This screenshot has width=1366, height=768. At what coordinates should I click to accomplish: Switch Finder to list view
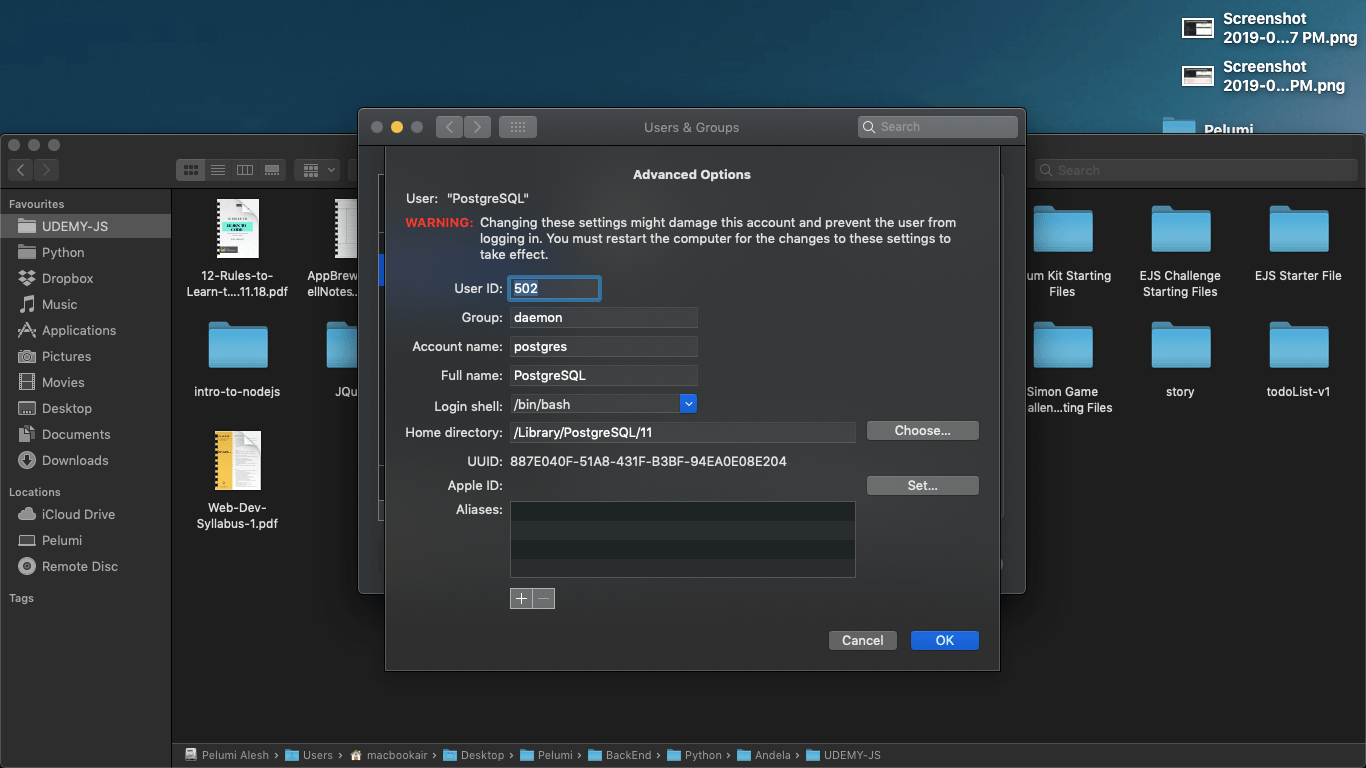(217, 170)
